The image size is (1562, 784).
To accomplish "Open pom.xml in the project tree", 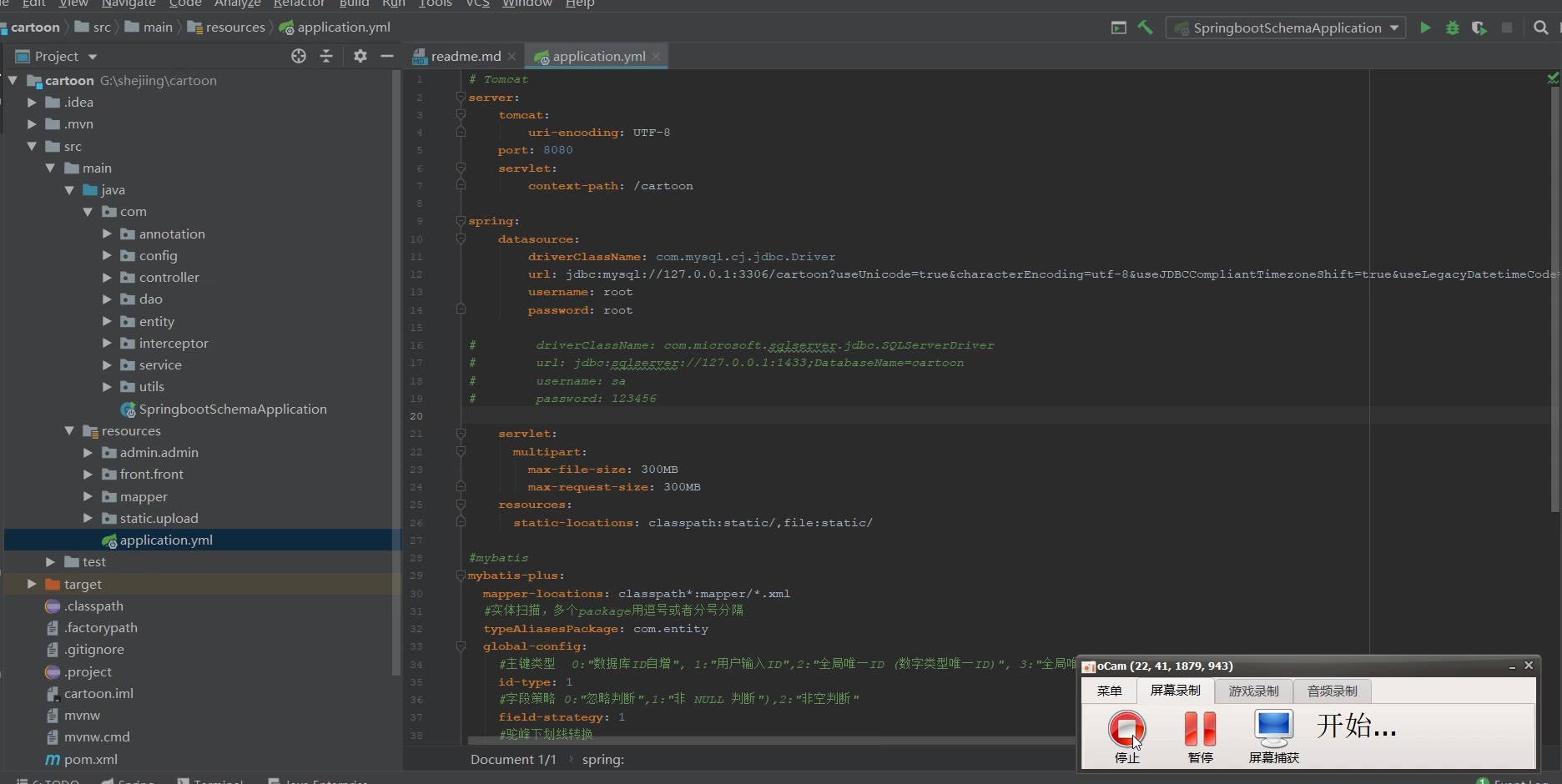I will click(x=90, y=760).
